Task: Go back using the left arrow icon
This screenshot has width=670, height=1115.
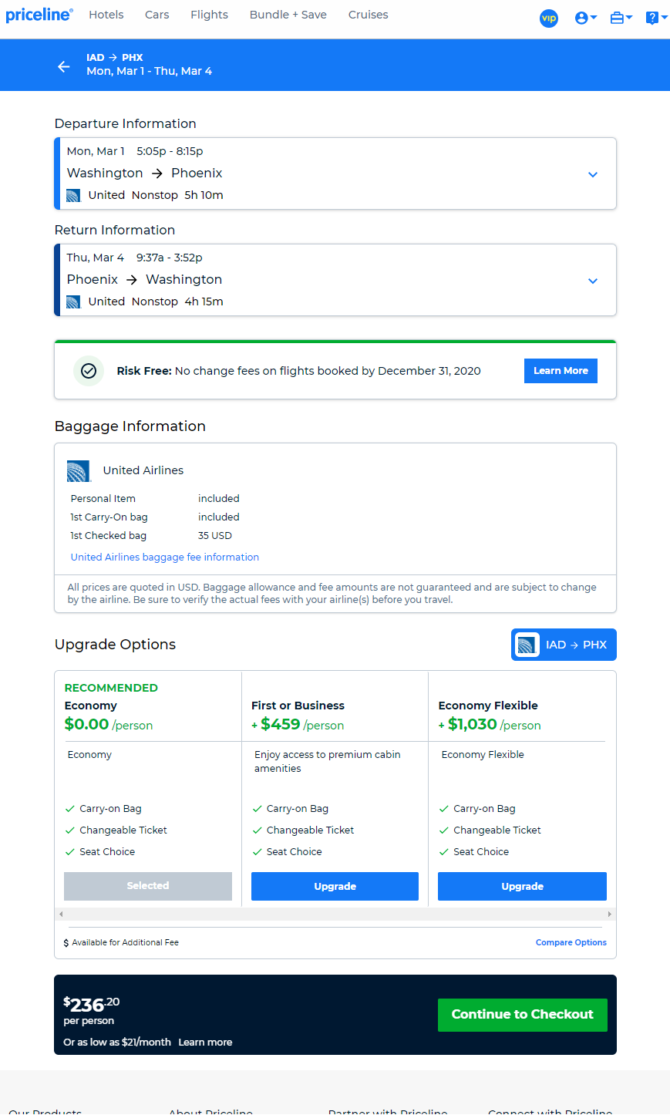Action: pos(64,66)
